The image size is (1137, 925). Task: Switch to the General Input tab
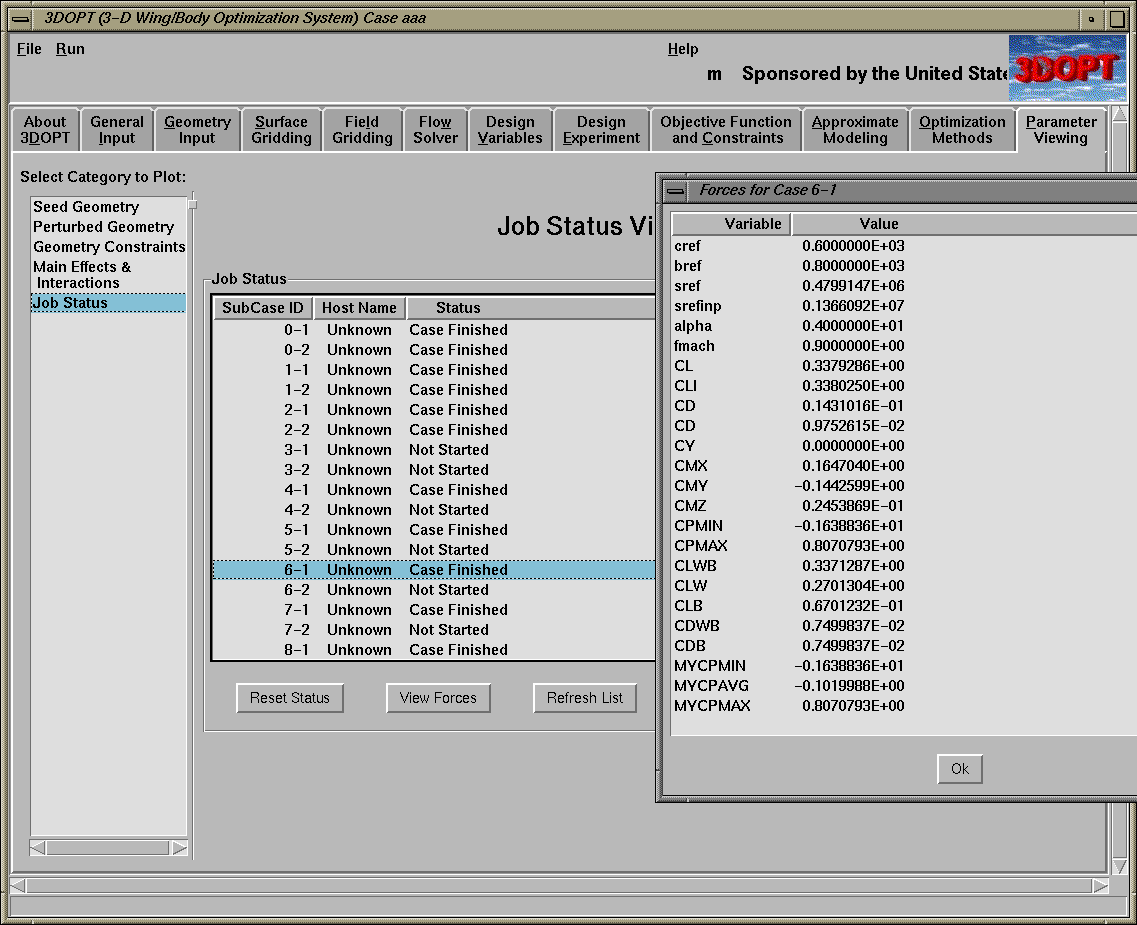tap(117, 130)
